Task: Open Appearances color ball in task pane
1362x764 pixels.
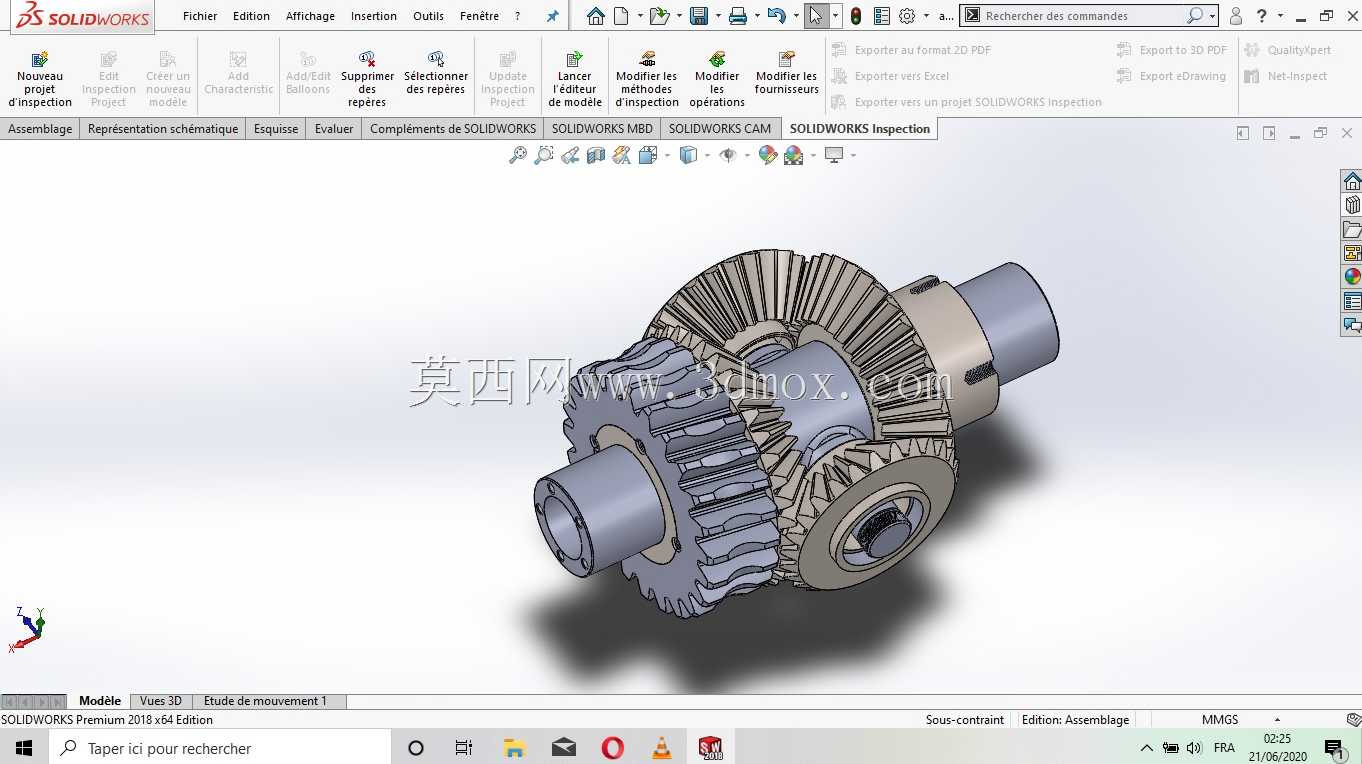Action: [1352, 277]
